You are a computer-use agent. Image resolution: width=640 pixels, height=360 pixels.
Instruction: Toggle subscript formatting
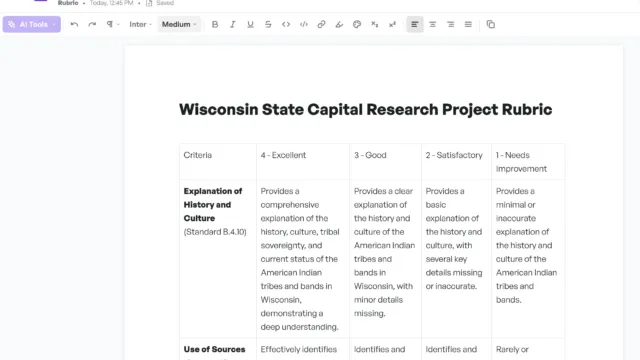375,24
